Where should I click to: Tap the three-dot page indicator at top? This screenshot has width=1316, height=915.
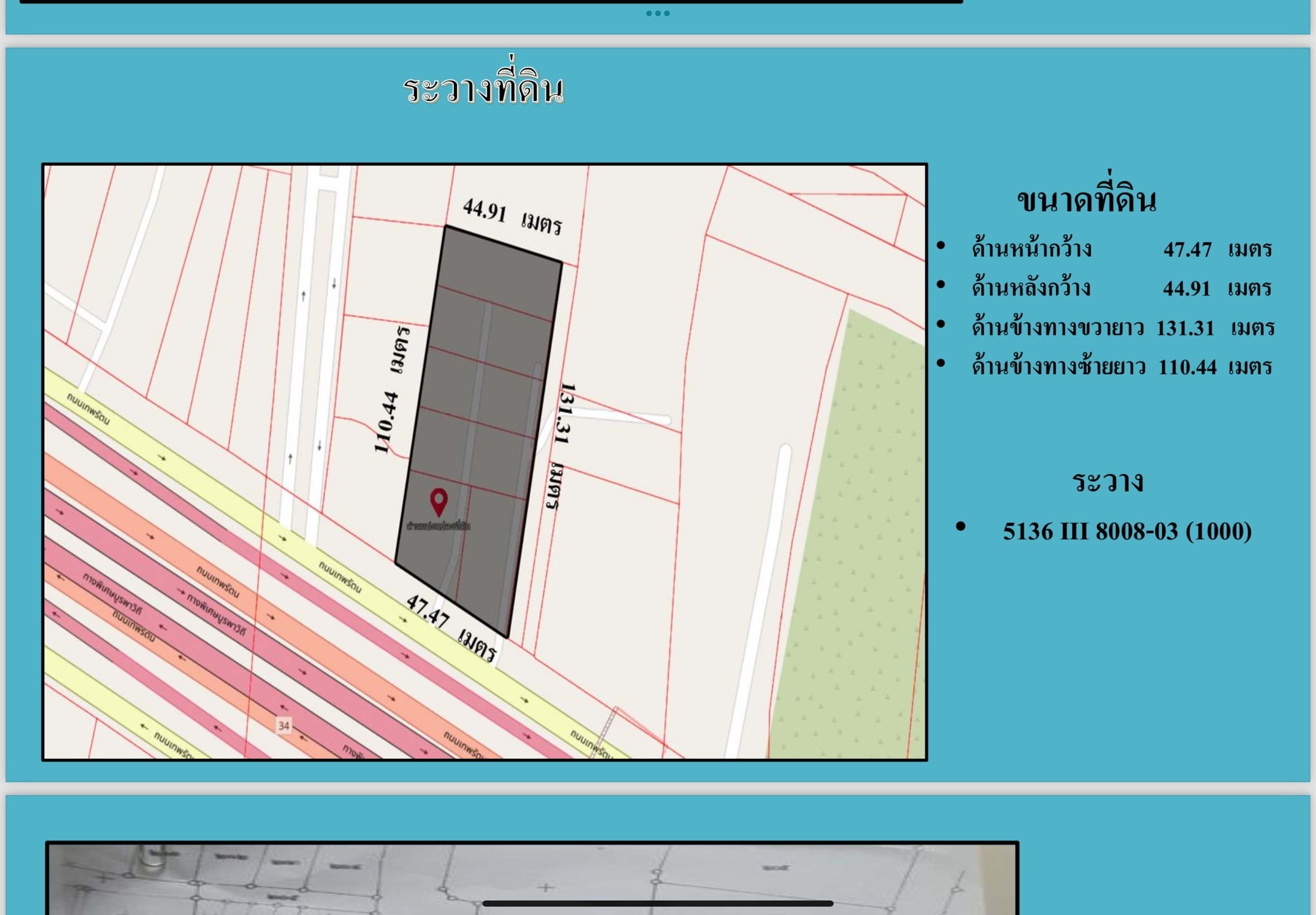[657, 13]
